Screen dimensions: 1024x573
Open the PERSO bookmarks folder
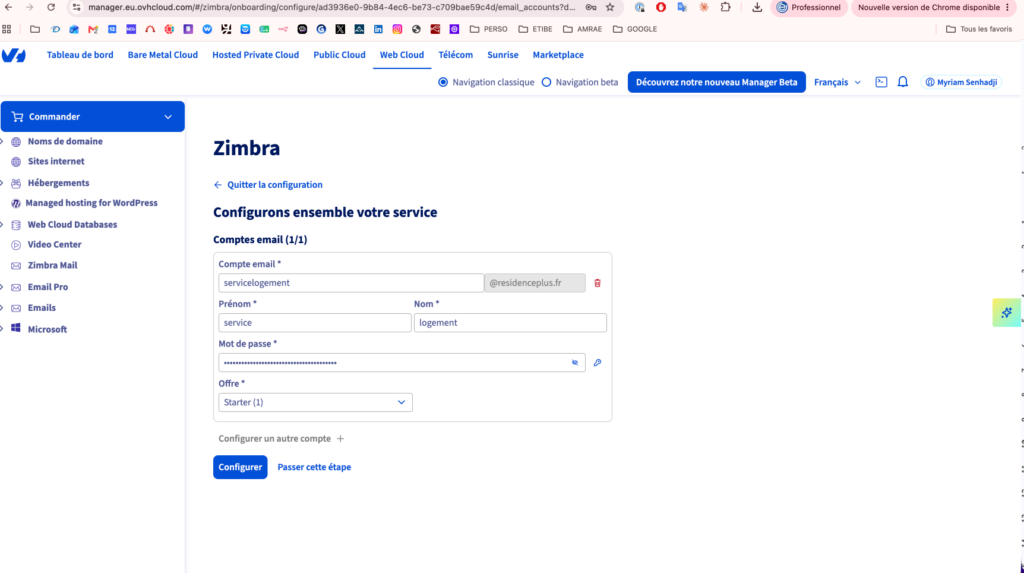click(488, 29)
